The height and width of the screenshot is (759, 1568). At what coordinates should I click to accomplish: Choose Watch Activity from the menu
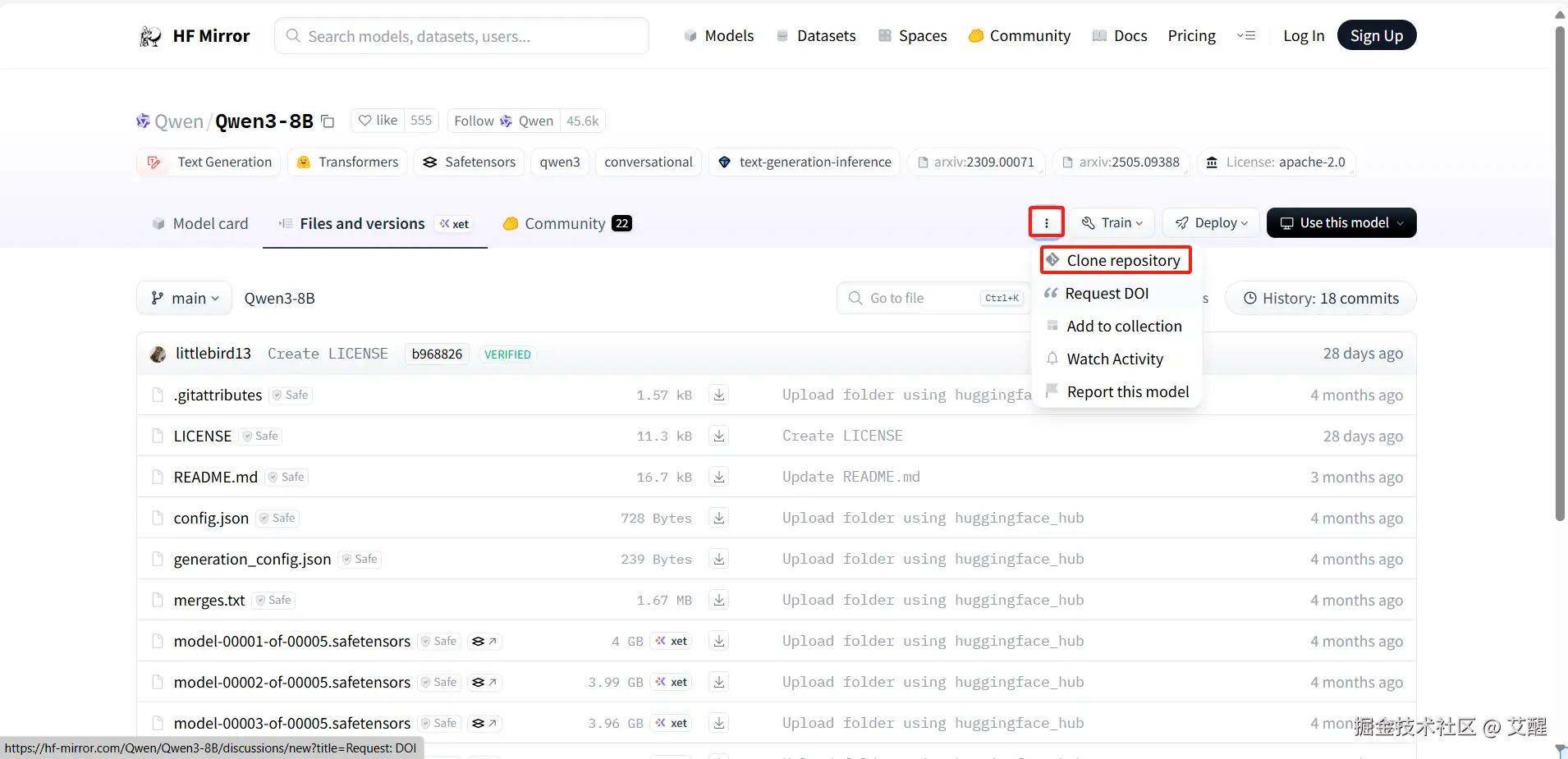[x=1116, y=359]
